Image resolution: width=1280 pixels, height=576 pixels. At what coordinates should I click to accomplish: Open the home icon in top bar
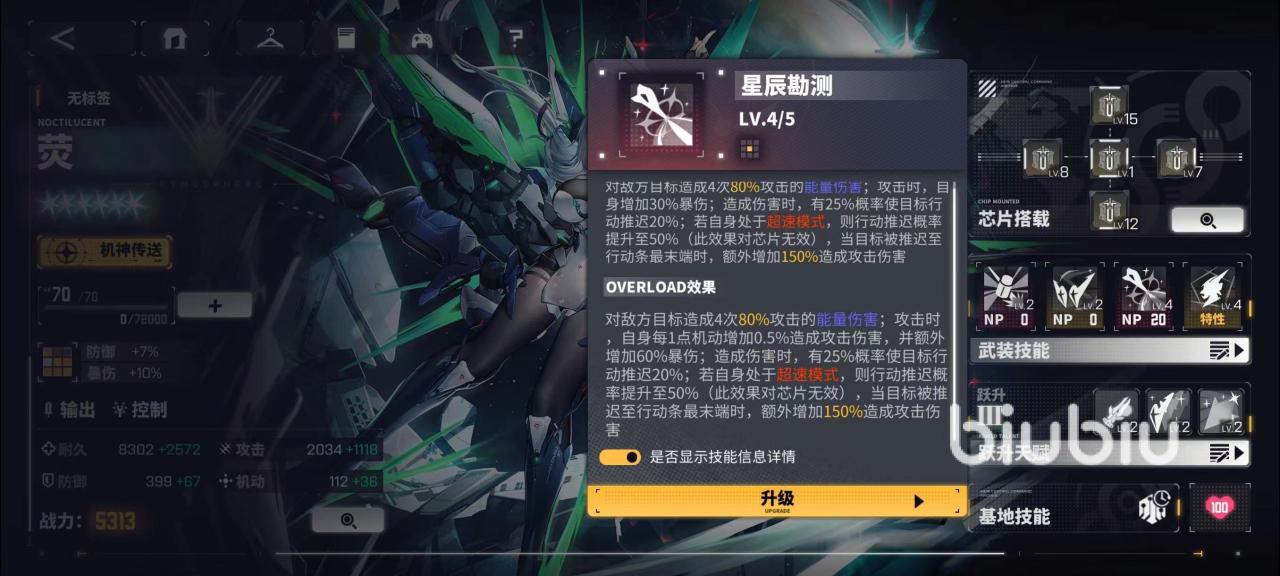[176, 39]
